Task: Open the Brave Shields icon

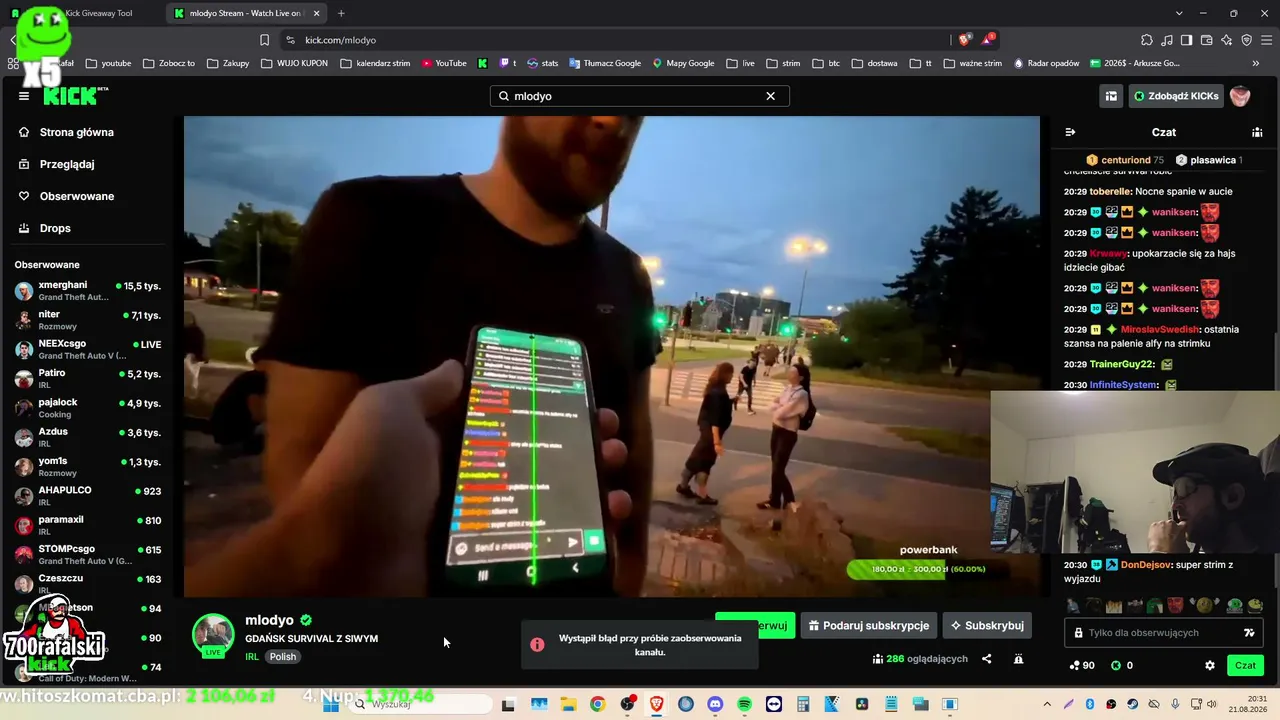Action: [964, 40]
